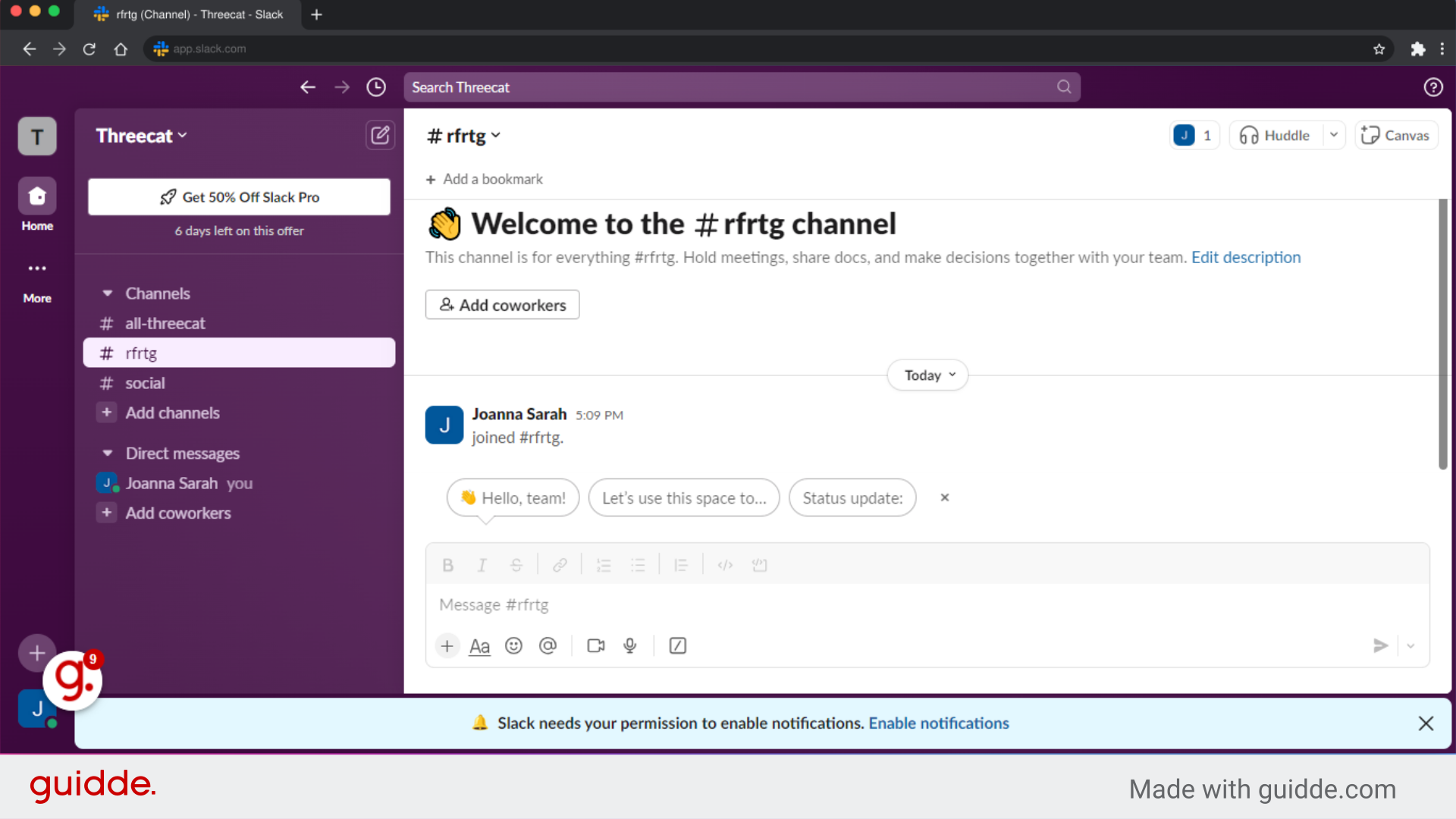Toggle bold formatting in the composer
The width and height of the screenshot is (1456, 819).
point(447,564)
